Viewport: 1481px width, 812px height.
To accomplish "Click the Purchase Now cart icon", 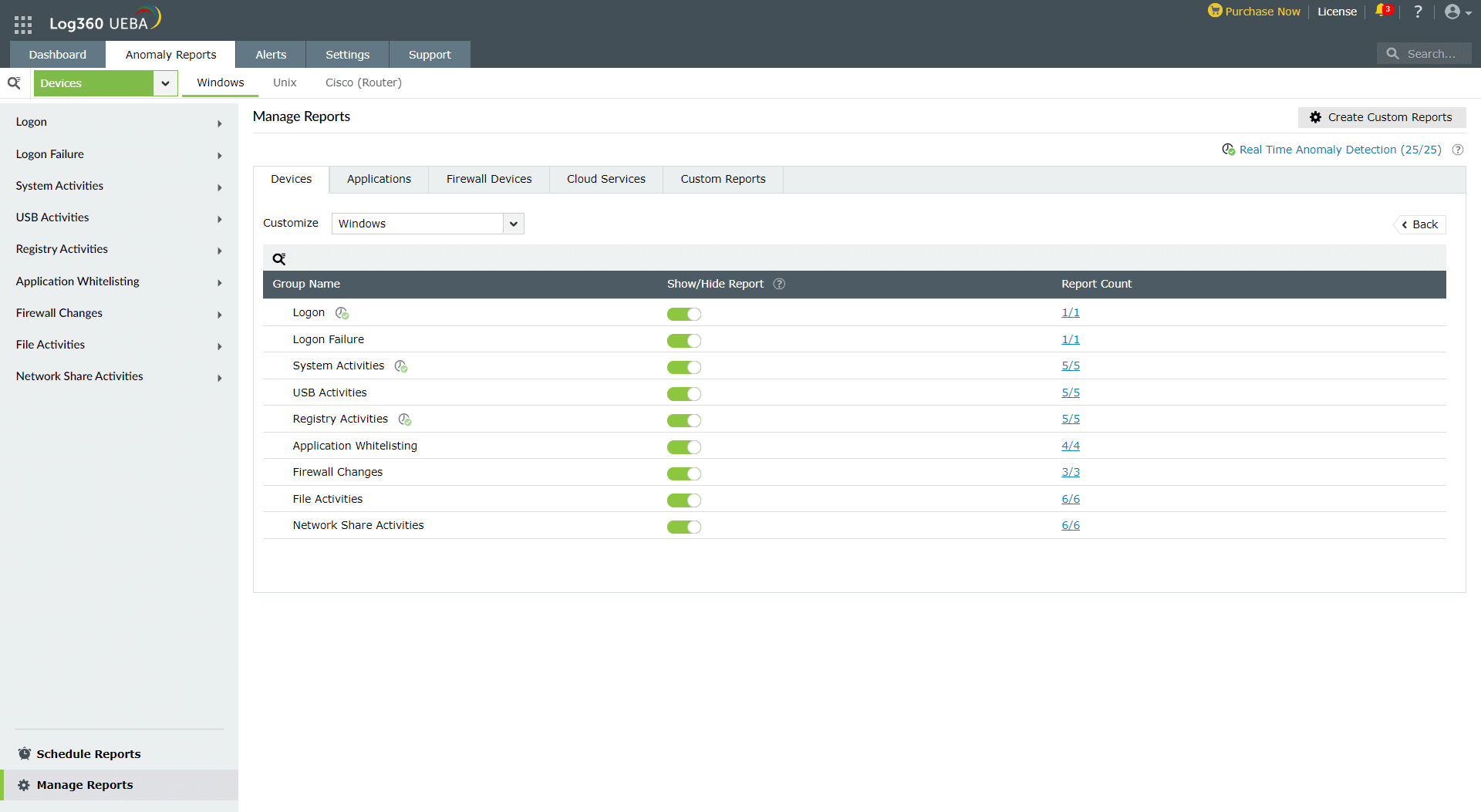I will tap(1215, 12).
